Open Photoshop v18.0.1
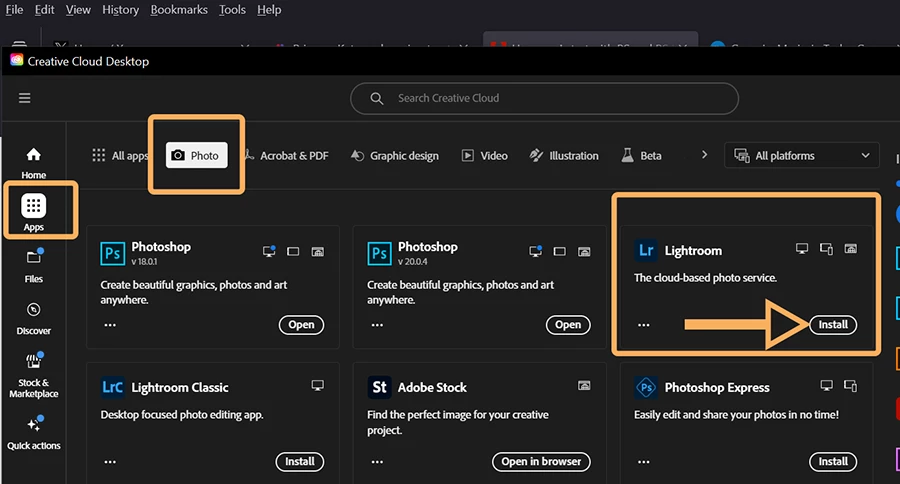This screenshot has width=900, height=484. 301,324
